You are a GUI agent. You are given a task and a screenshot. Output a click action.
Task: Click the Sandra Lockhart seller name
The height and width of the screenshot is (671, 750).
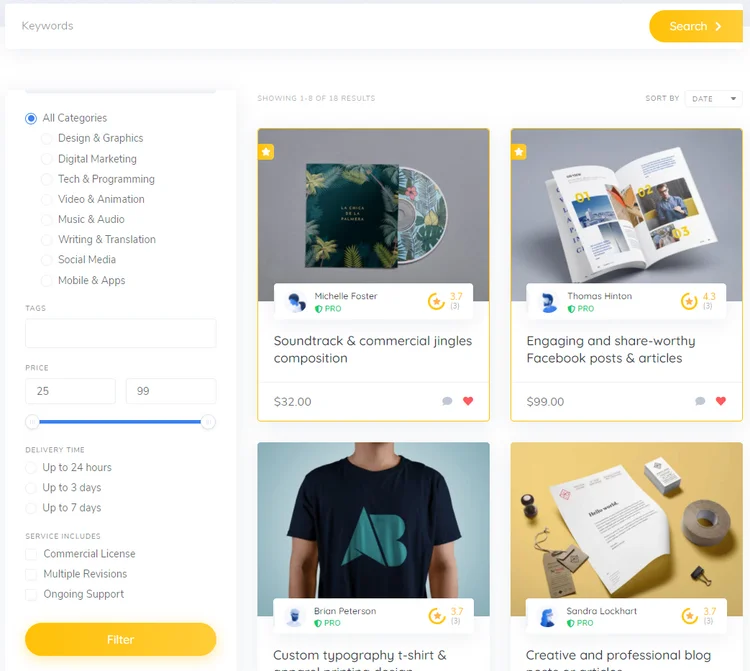click(x=601, y=611)
